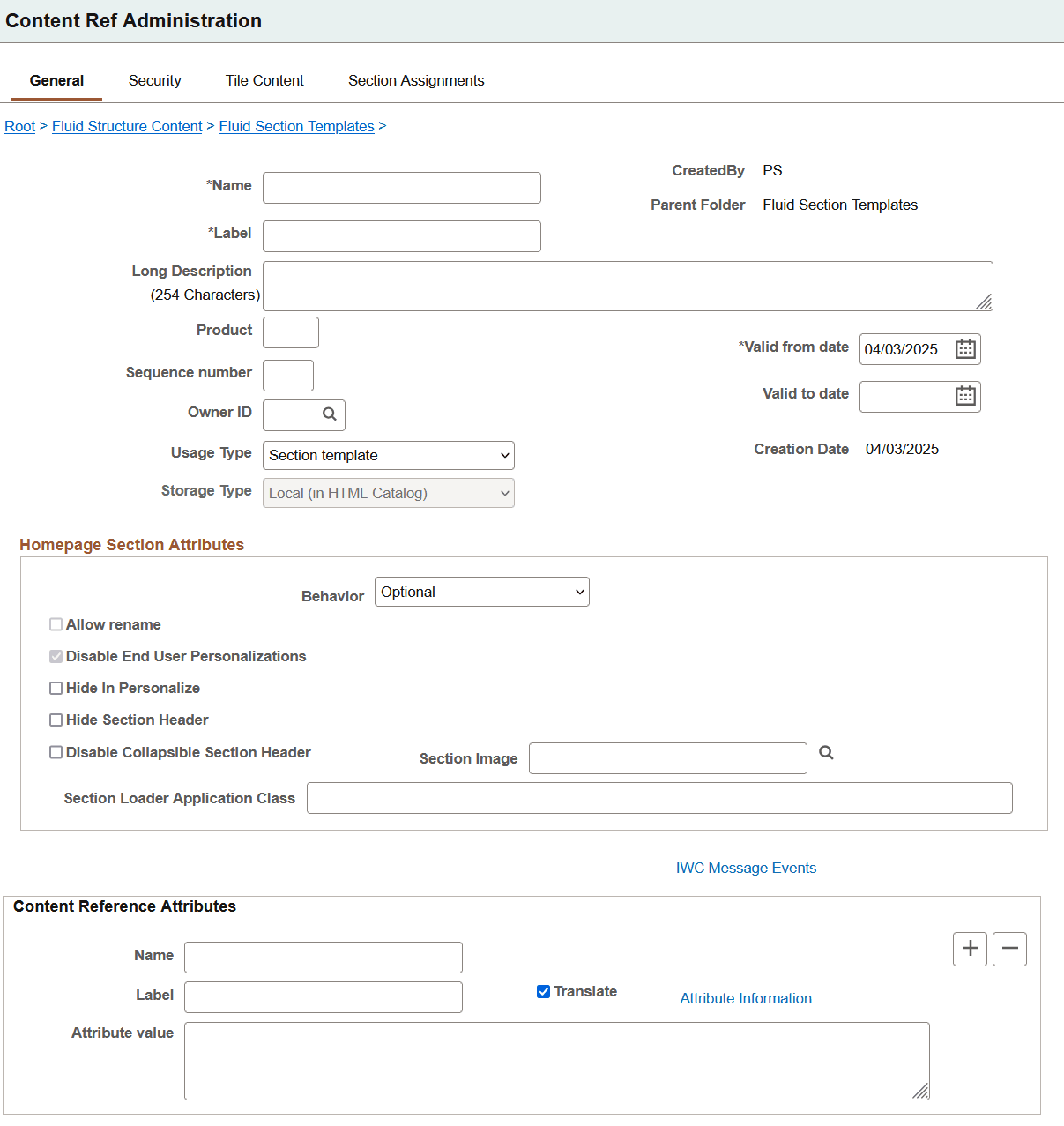Delete the current Content Reference Attributes row
1064x1126 pixels.
click(x=1009, y=949)
